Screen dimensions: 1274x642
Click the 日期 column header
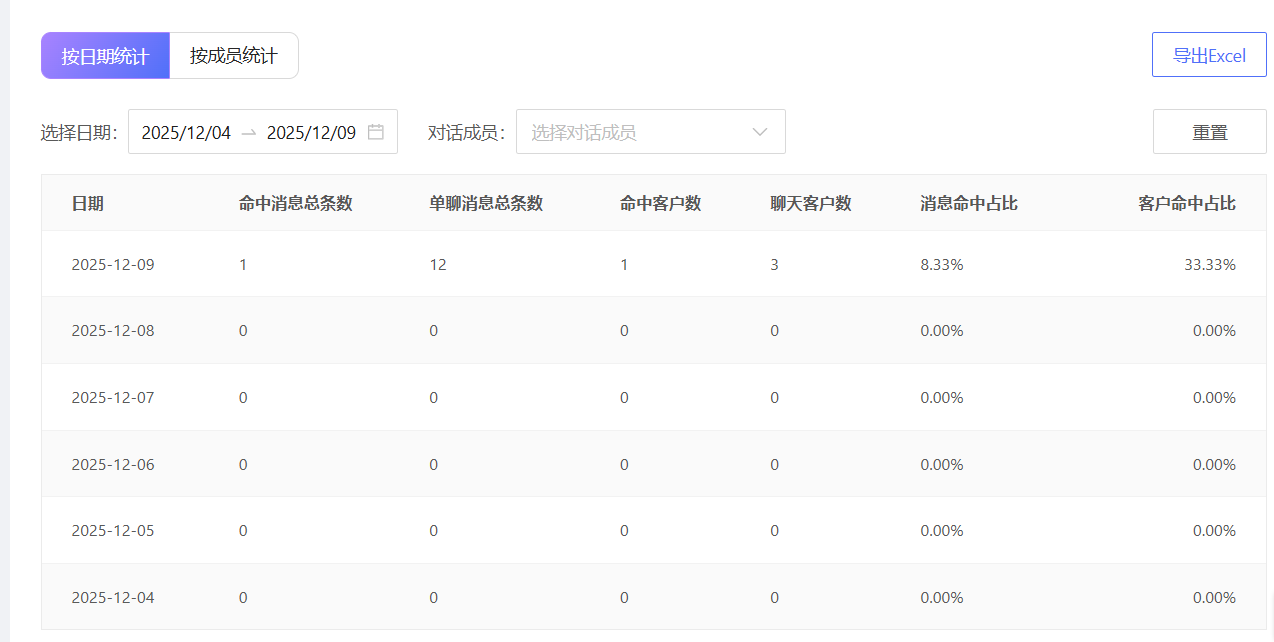pos(88,204)
